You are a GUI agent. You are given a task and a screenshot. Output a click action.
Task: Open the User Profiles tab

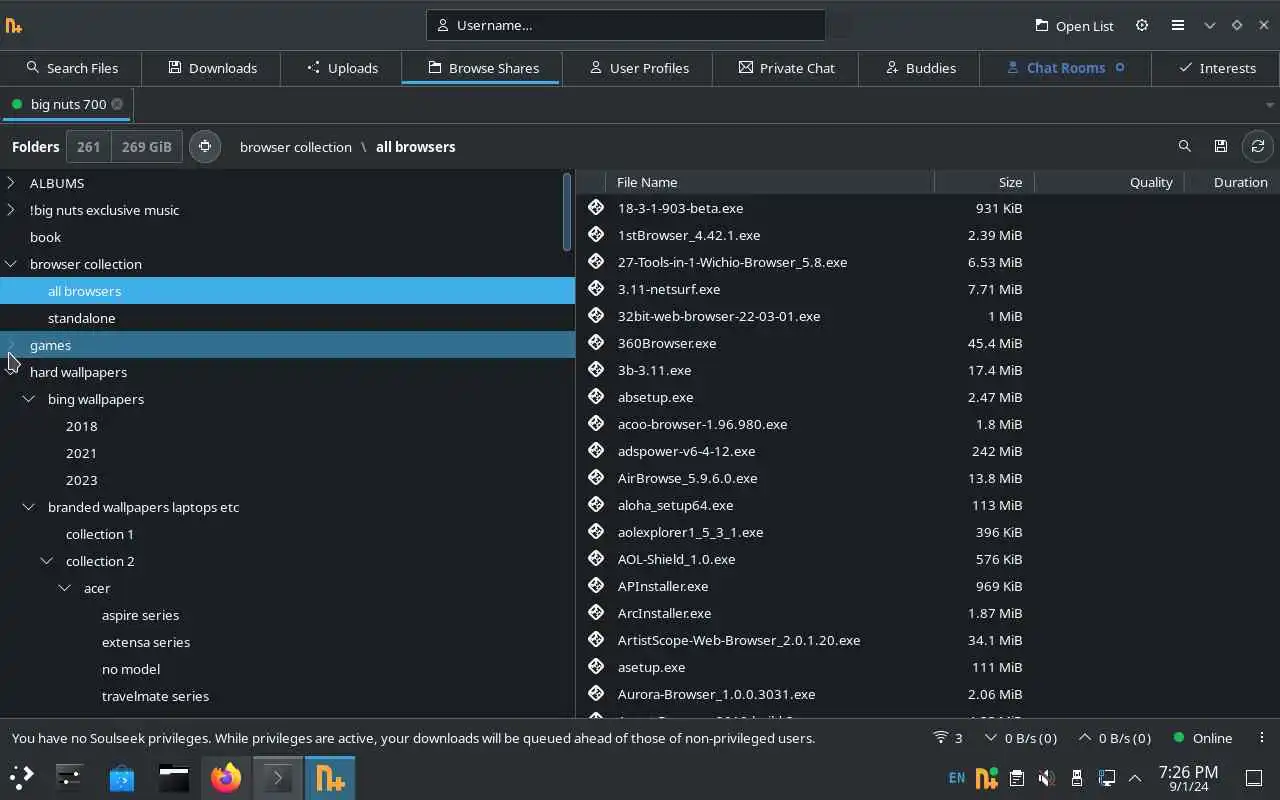638,68
